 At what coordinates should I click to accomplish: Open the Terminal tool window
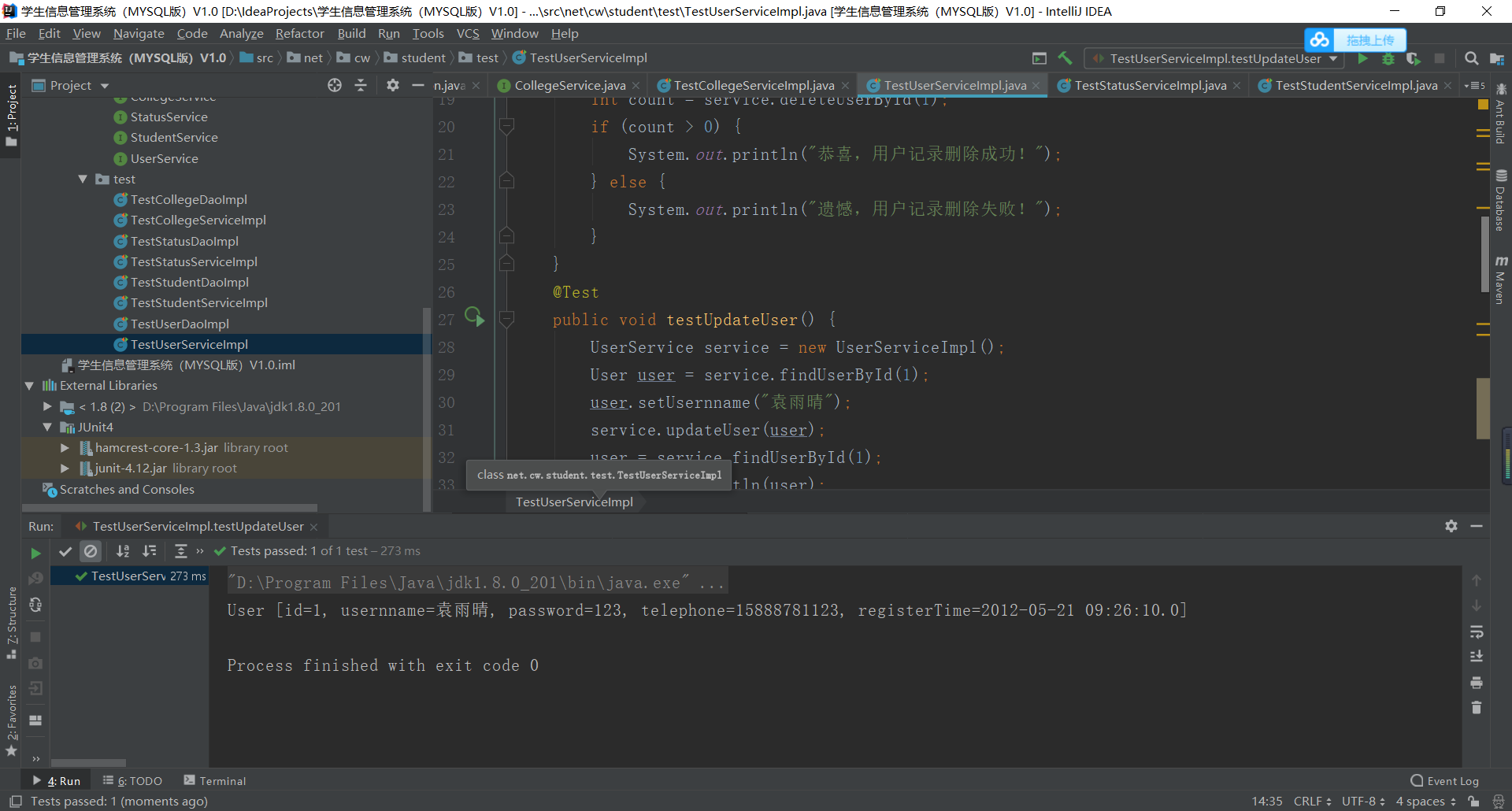tap(221, 780)
